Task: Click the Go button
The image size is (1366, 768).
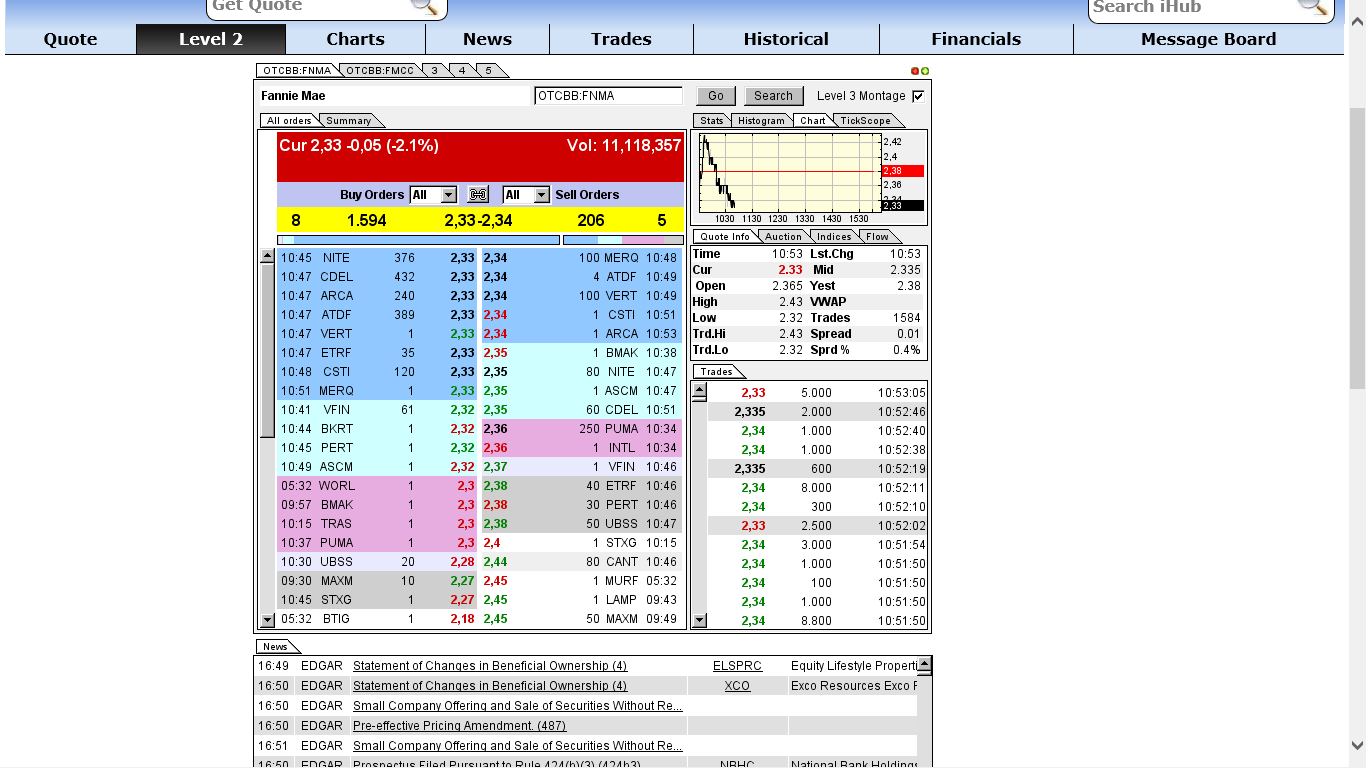Action: pyautogui.click(x=716, y=95)
